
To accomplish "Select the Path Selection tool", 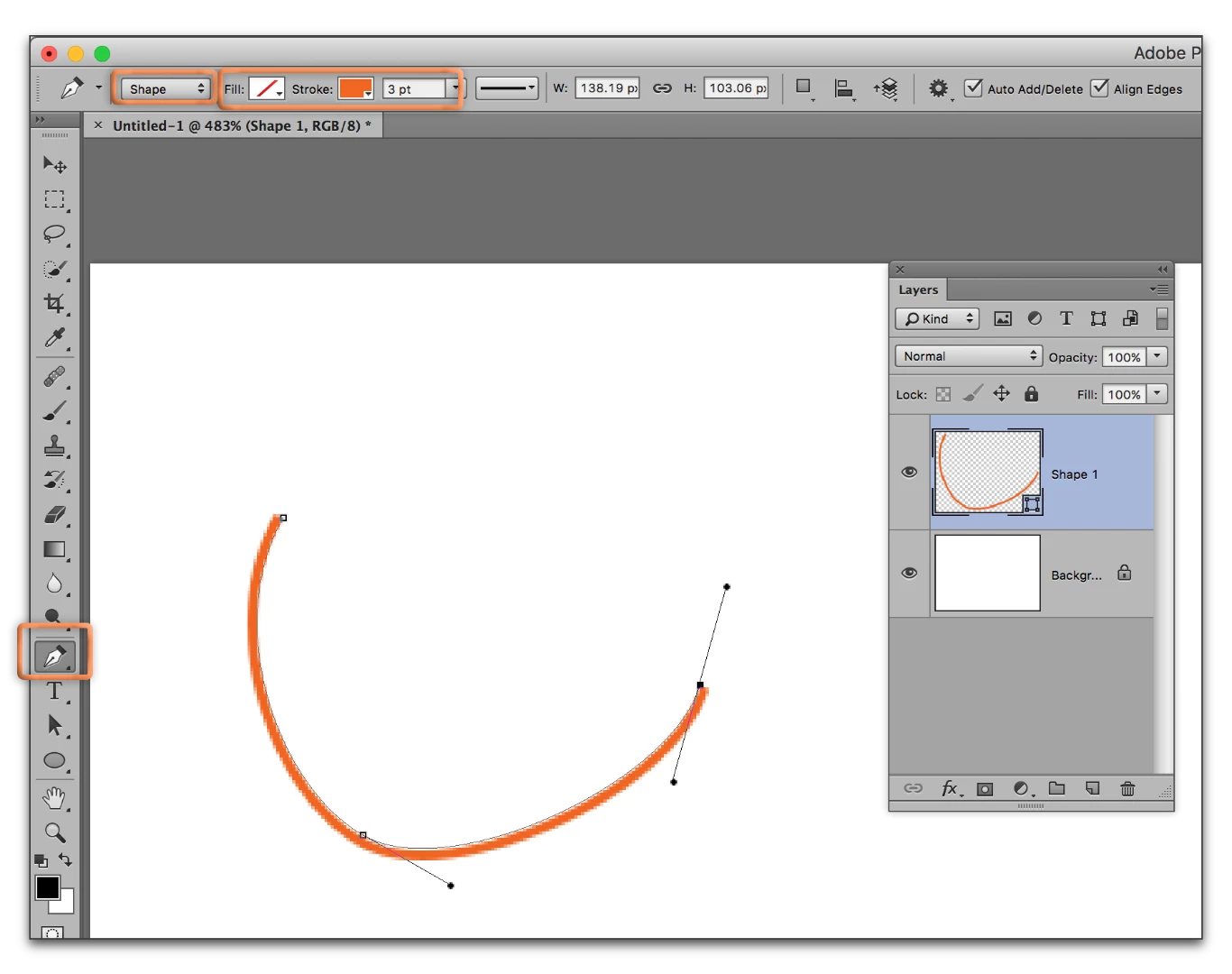I will point(54,726).
